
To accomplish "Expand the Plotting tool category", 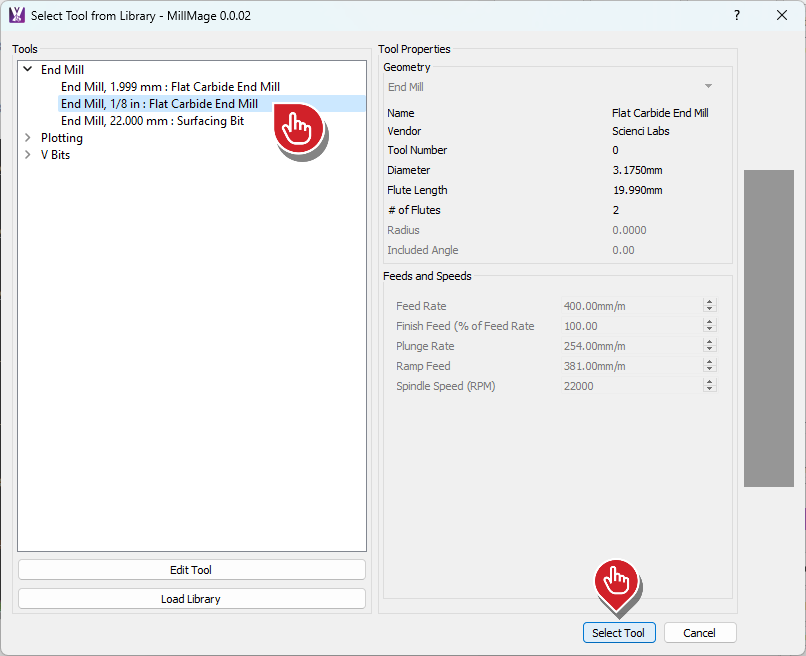I will click(x=28, y=138).
